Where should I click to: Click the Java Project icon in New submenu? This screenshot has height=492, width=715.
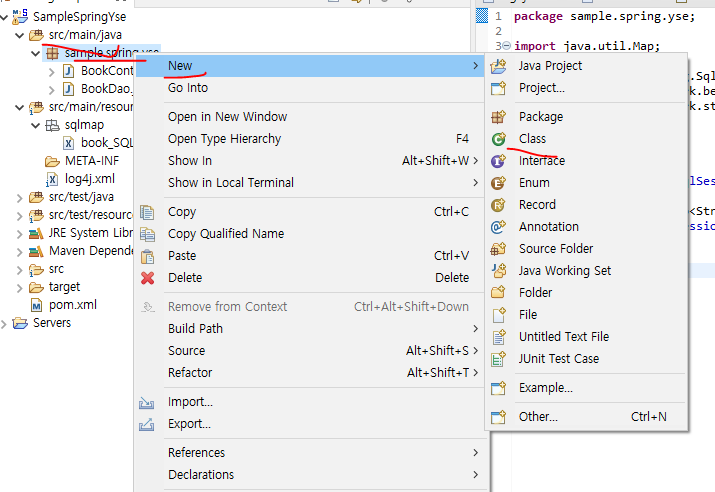(498, 66)
